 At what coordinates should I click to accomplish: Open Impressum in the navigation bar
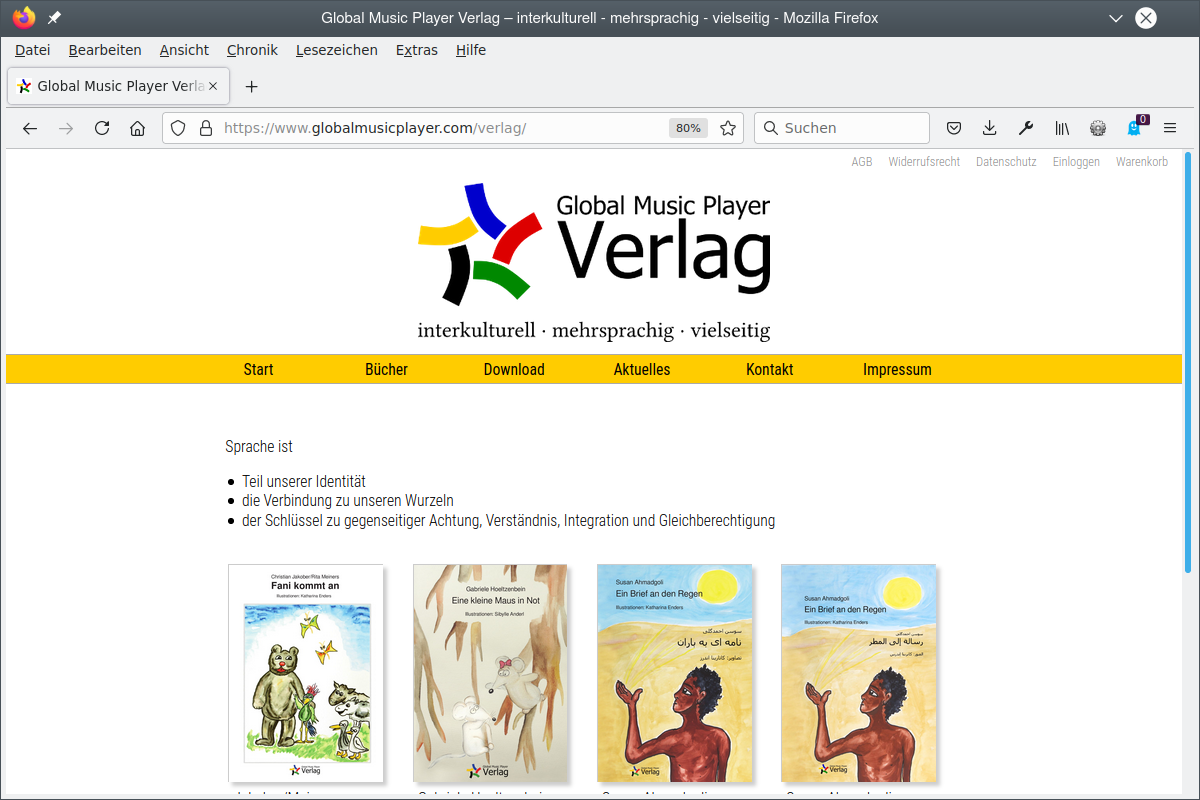click(897, 369)
